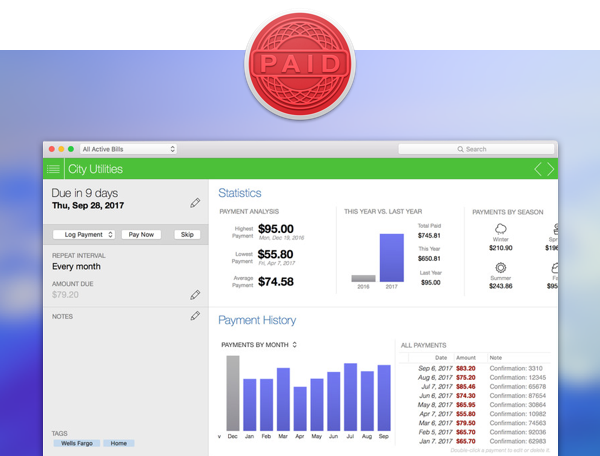Select the Feb 5, 2017 payment row
The image size is (600, 456).
tap(474, 432)
